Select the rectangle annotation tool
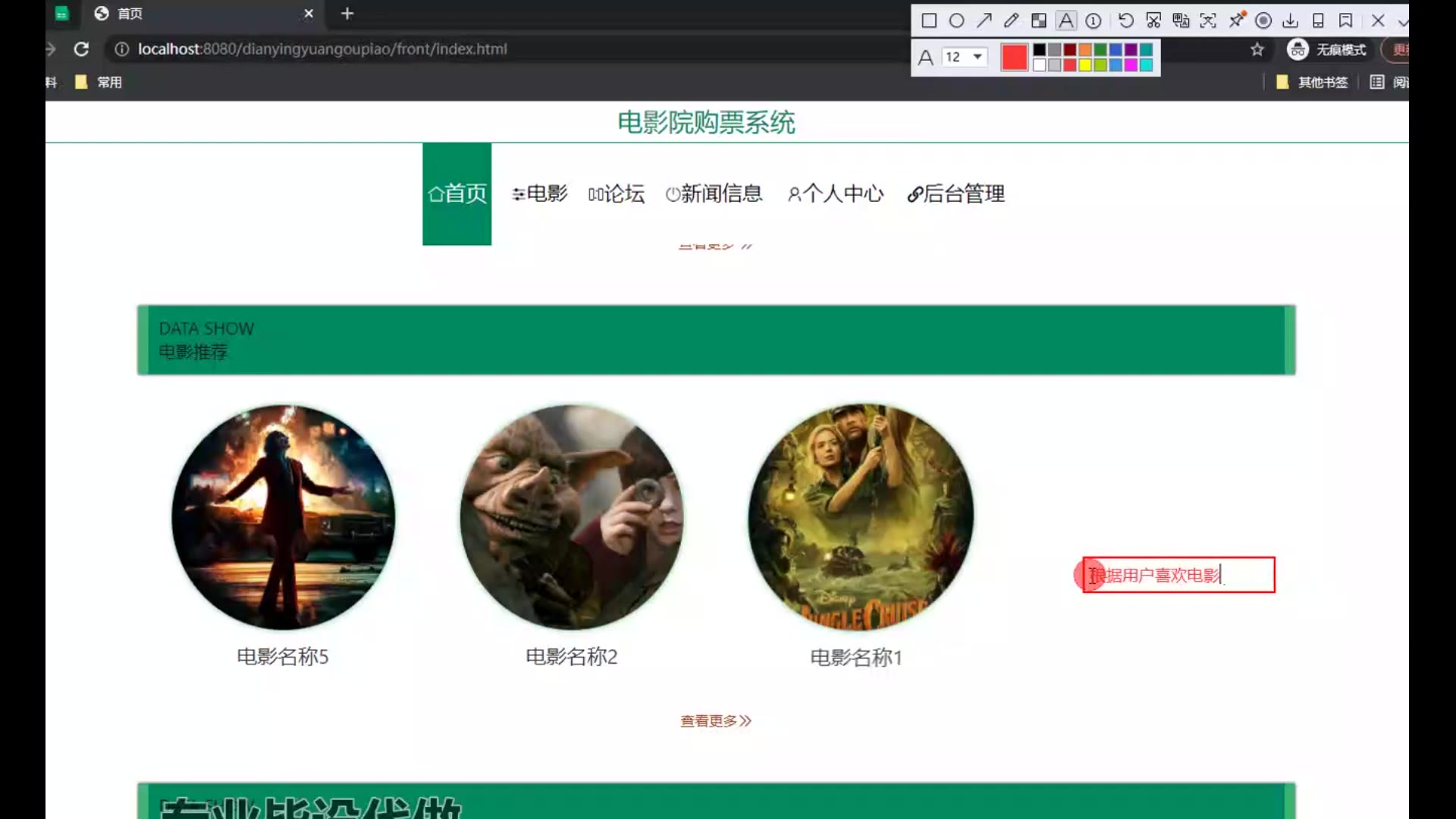Viewport: 1456px width, 819px height. (929, 20)
